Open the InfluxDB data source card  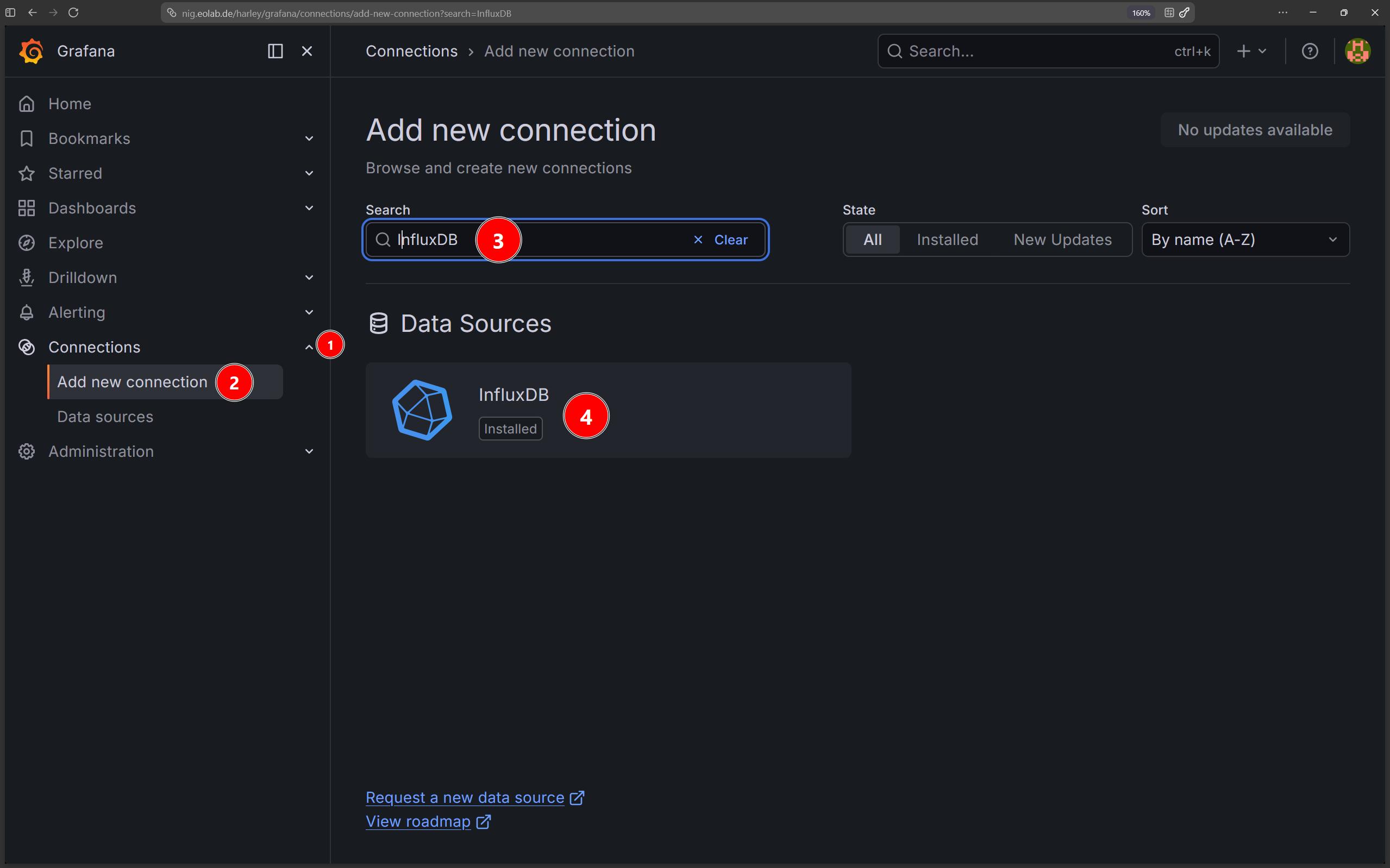pyautogui.click(x=609, y=410)
